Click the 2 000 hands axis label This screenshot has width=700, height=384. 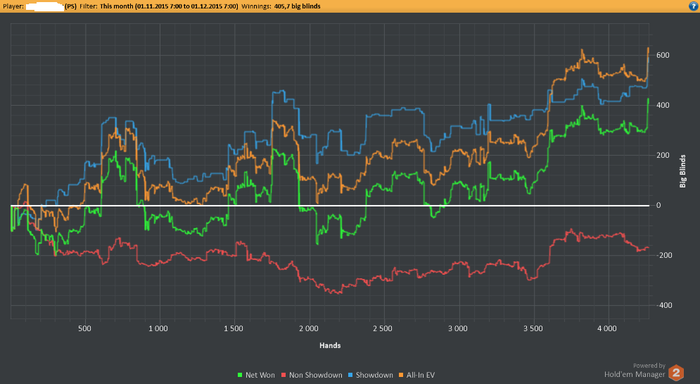tap(308, 329)
